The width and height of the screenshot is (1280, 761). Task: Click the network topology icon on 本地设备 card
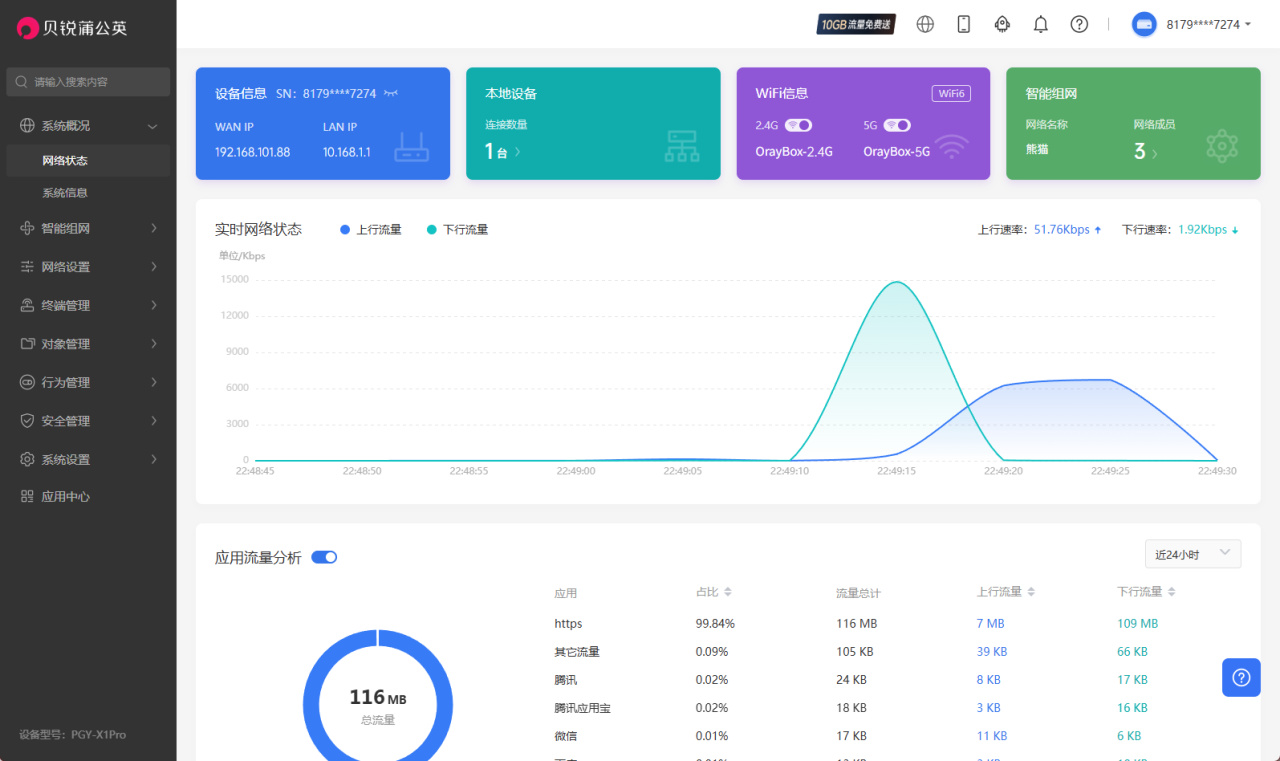[x=682, y=146]
